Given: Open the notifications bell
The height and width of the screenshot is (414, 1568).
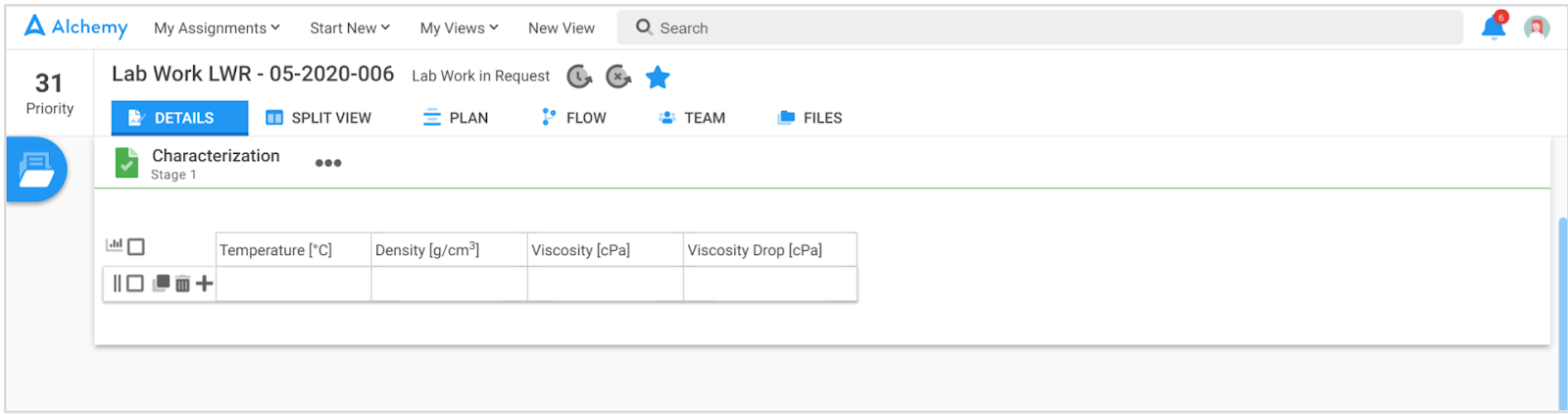Looking at the screenshot, I should pyautogui.click(x=1494, y=26).
